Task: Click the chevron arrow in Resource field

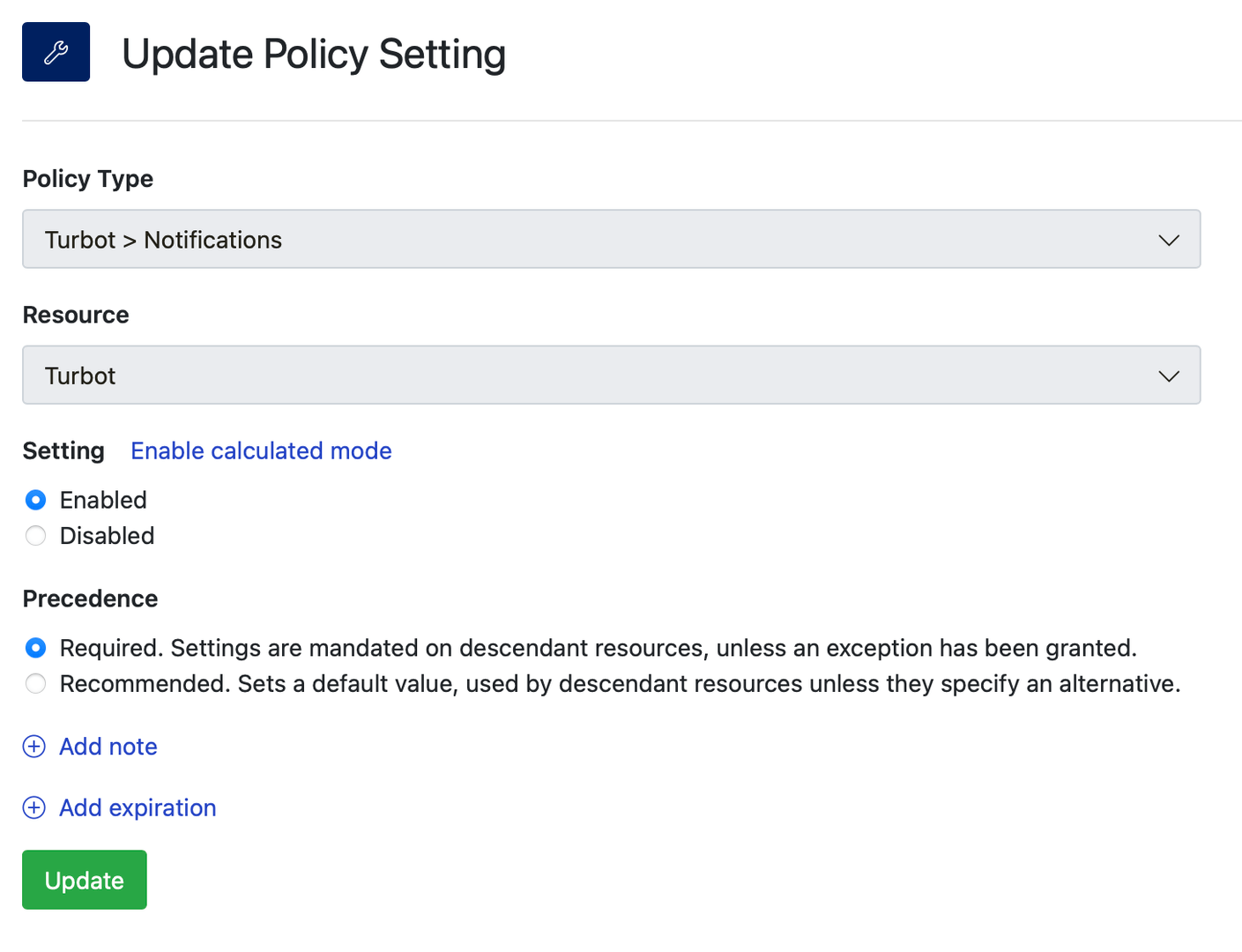Action: coord(1168,376)
